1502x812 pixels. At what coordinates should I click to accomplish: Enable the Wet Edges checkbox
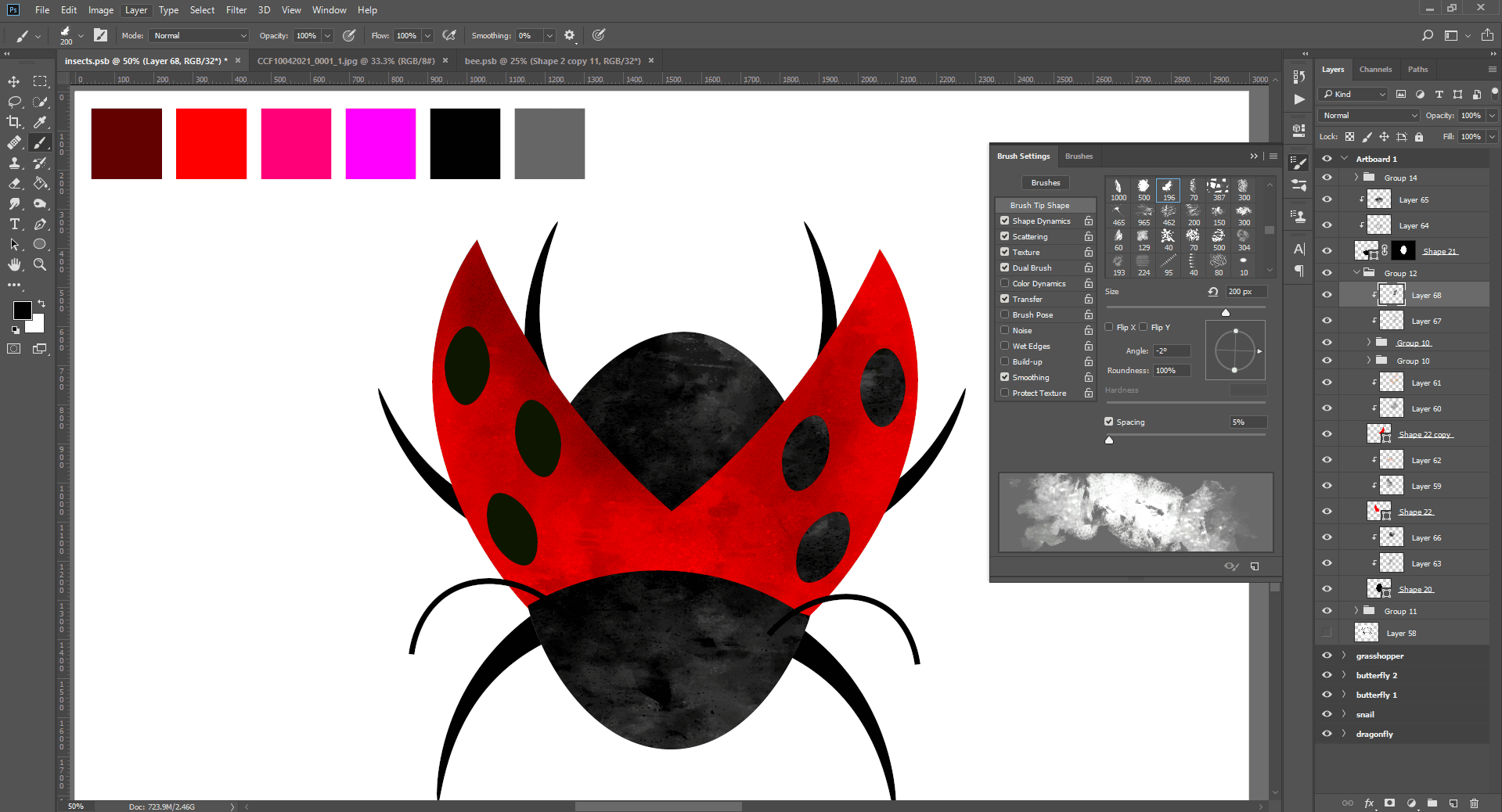coord(1004,346)
